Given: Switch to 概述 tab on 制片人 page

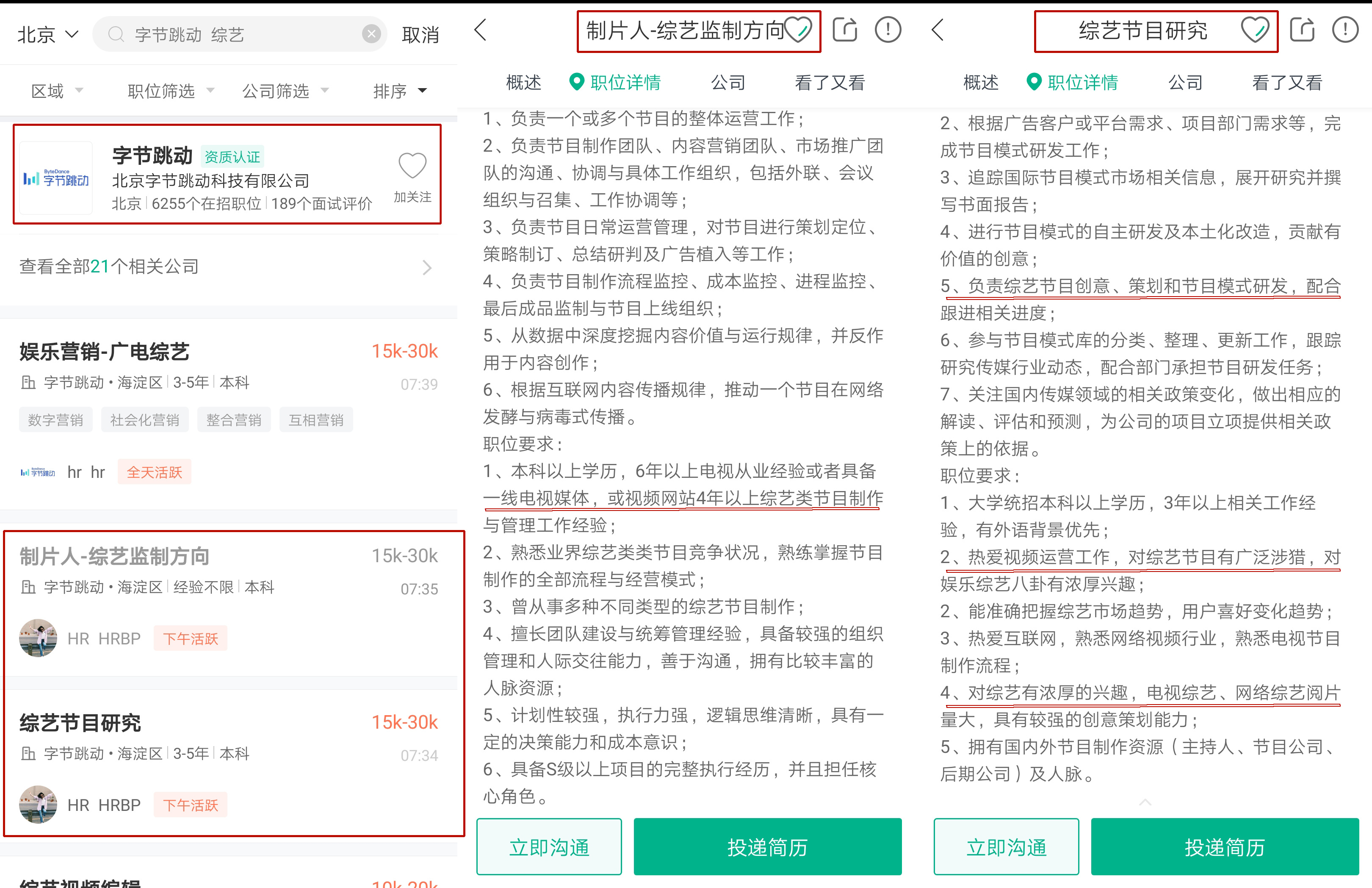Looking at the screenshot, I should click(x=523, y=83).
